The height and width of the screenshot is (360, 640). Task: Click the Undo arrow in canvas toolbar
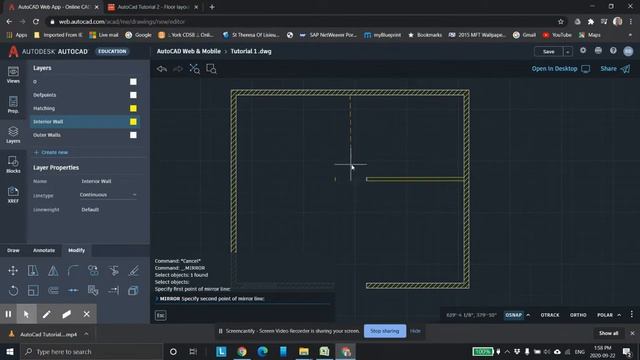point(162,69)
